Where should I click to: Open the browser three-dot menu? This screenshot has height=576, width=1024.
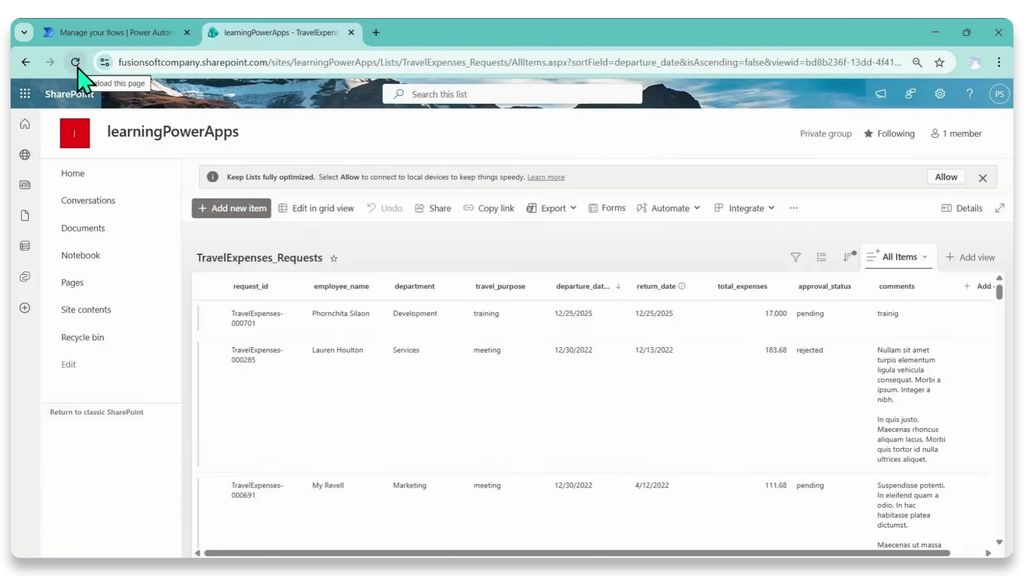pyautogui.click(x=999, y=62)
